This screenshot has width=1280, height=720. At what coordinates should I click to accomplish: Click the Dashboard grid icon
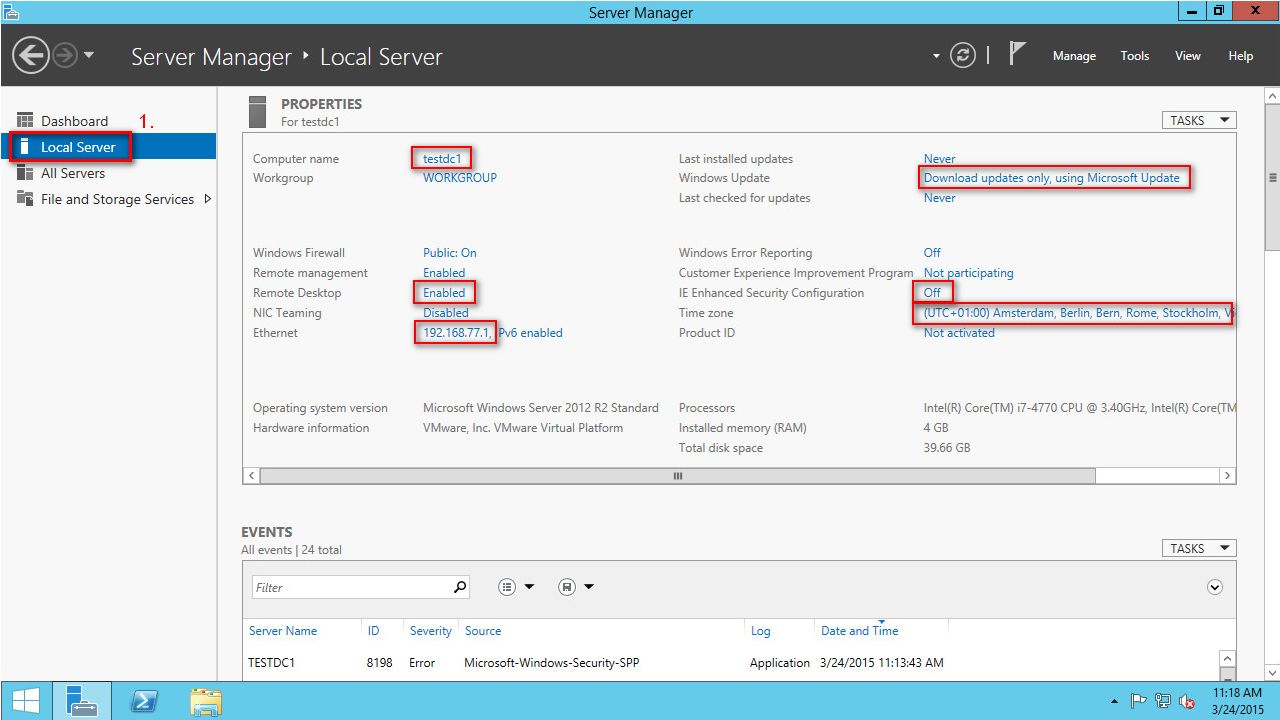pos(25,121)
